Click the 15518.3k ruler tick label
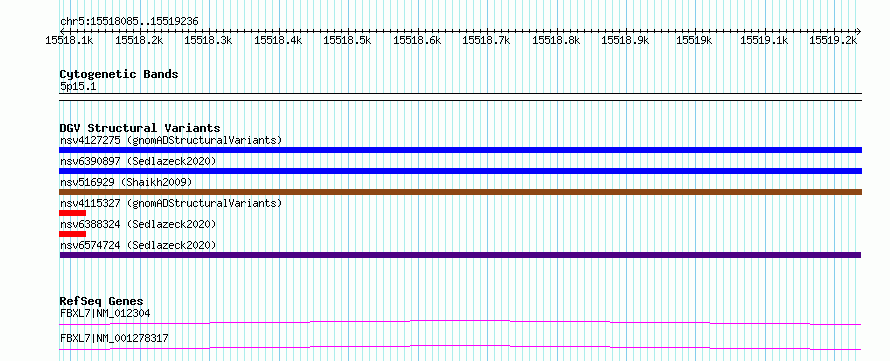The height and width of the screenshot is (361, 890). click(209, 40)
